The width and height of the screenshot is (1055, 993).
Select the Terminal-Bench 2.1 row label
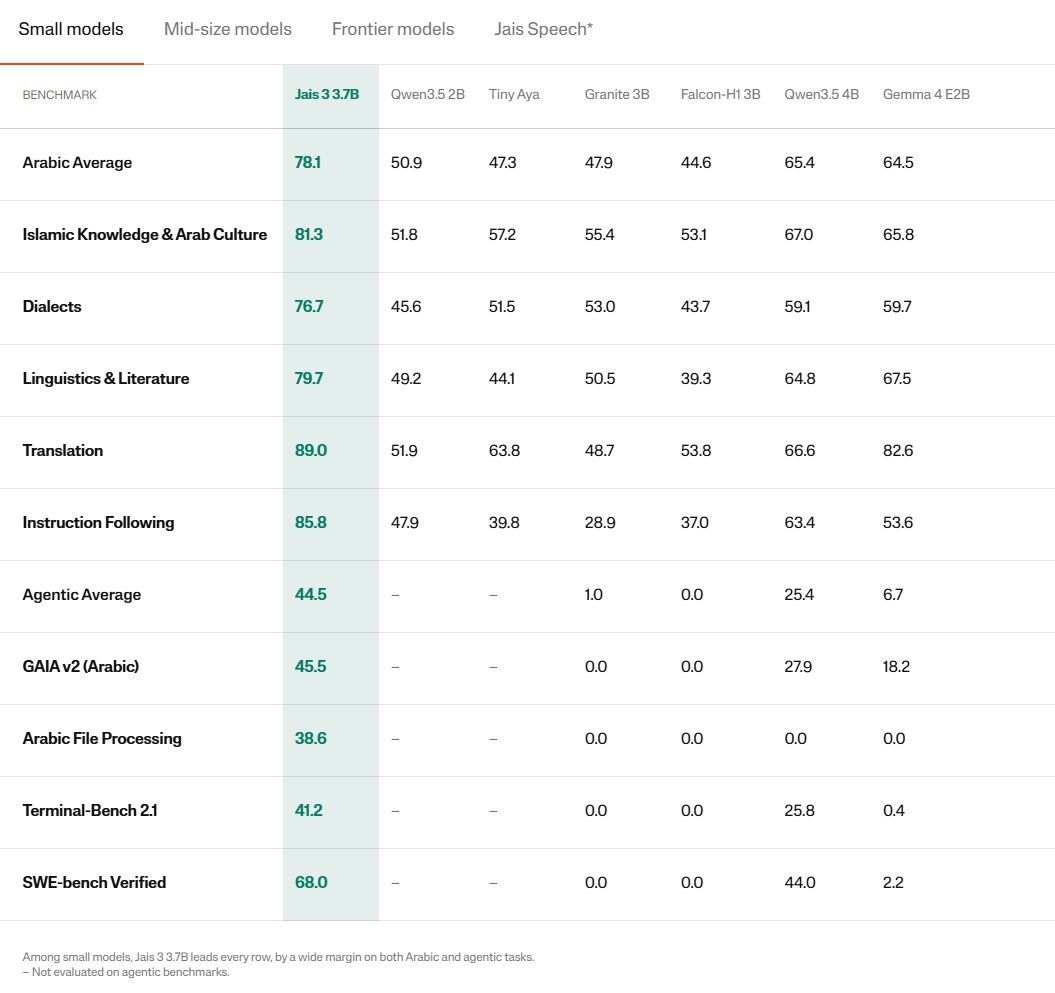(x=90, y=810)
